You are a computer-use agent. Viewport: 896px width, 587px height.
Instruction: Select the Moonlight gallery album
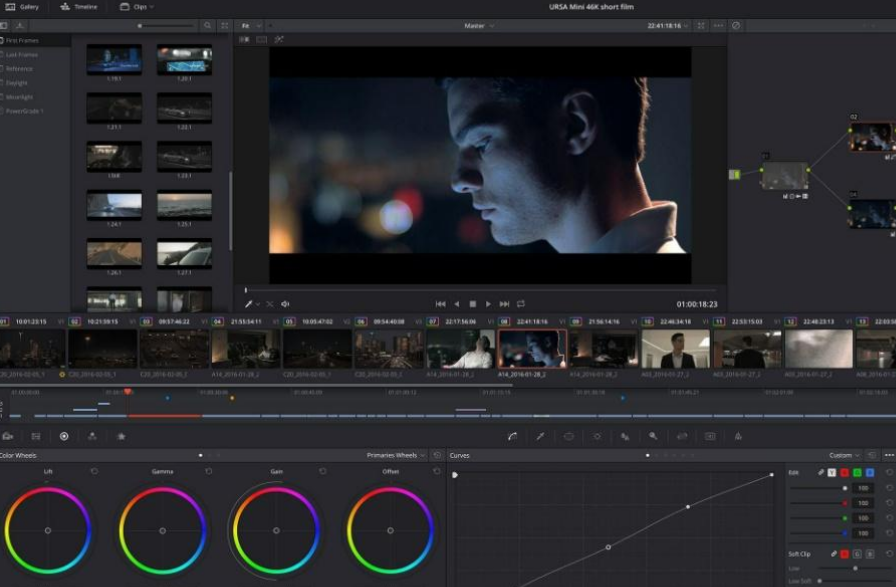coord(20,97)
